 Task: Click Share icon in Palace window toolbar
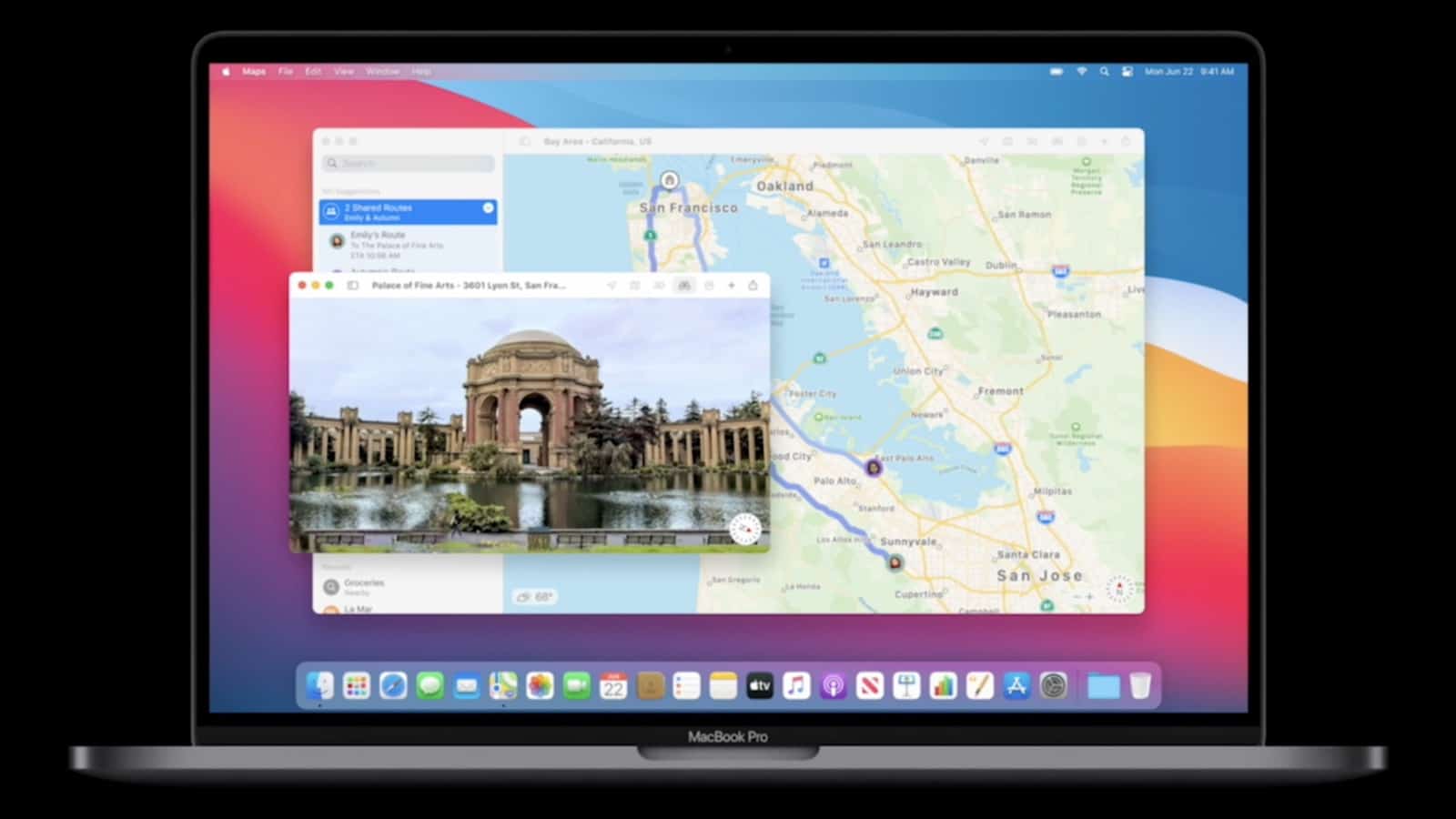[x=753, y=286]
